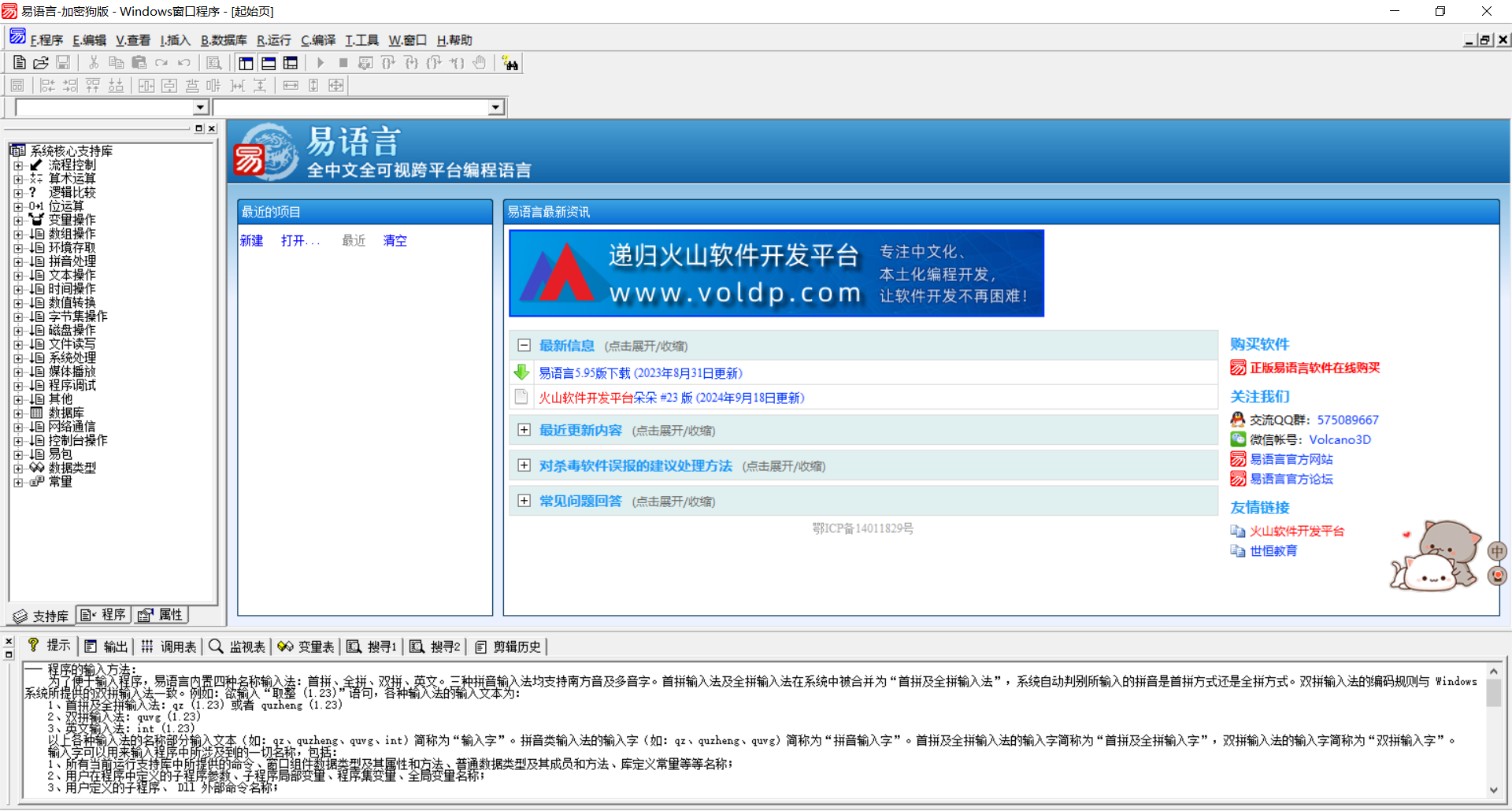Click the align right edges icon
Image resolution: width=1512 pixels, height=811 pixels.
70,85
